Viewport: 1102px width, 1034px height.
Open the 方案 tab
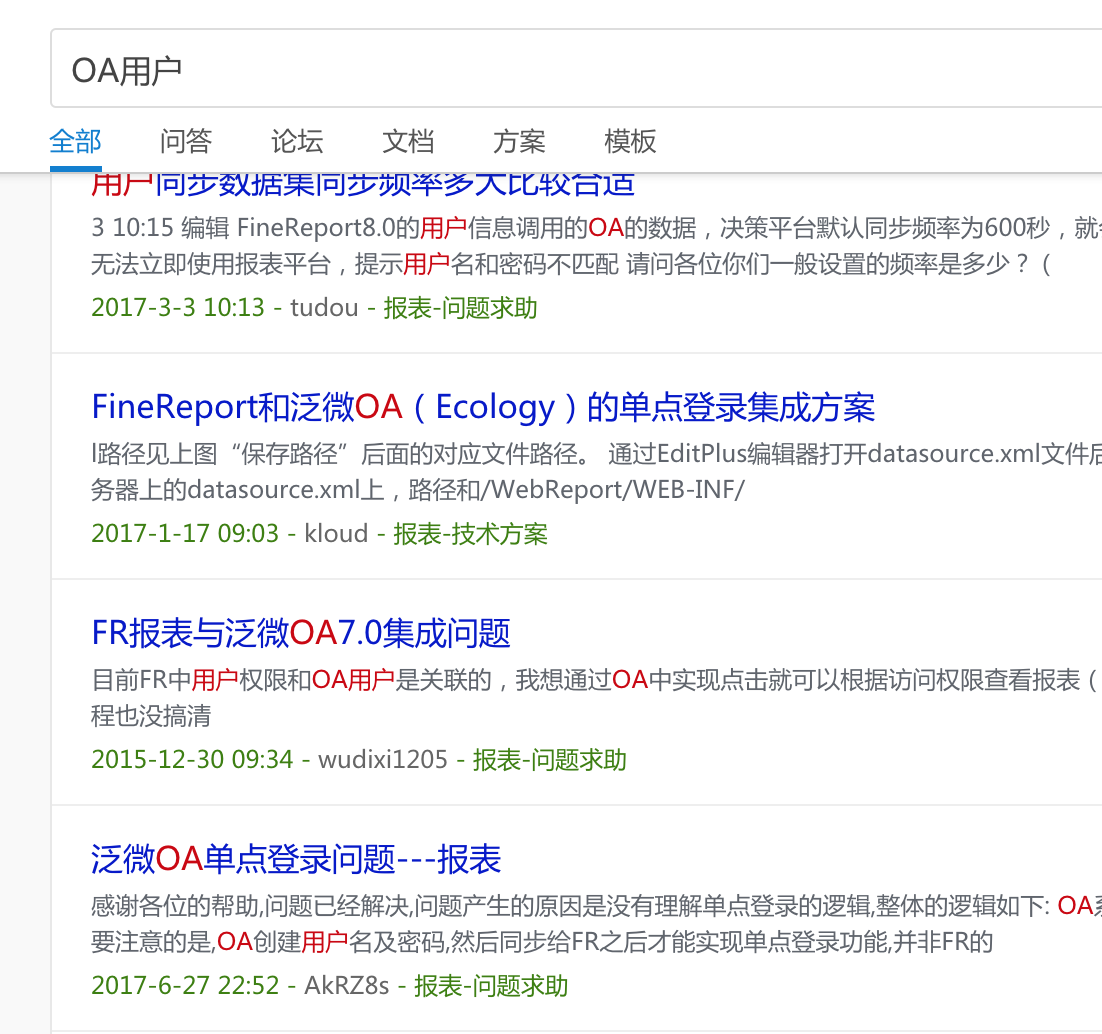(519, 141)
